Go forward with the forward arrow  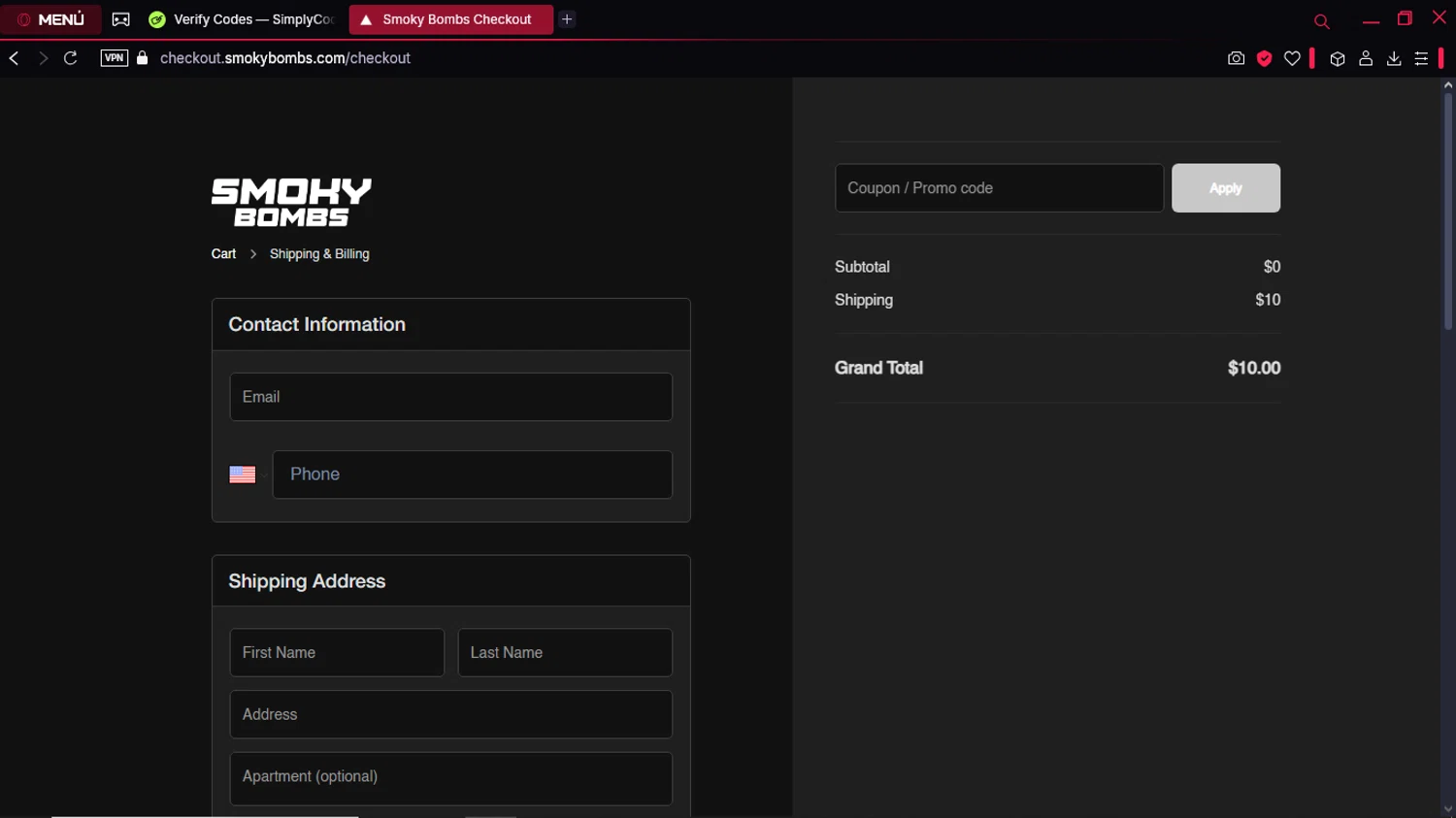tap(43, 58)
